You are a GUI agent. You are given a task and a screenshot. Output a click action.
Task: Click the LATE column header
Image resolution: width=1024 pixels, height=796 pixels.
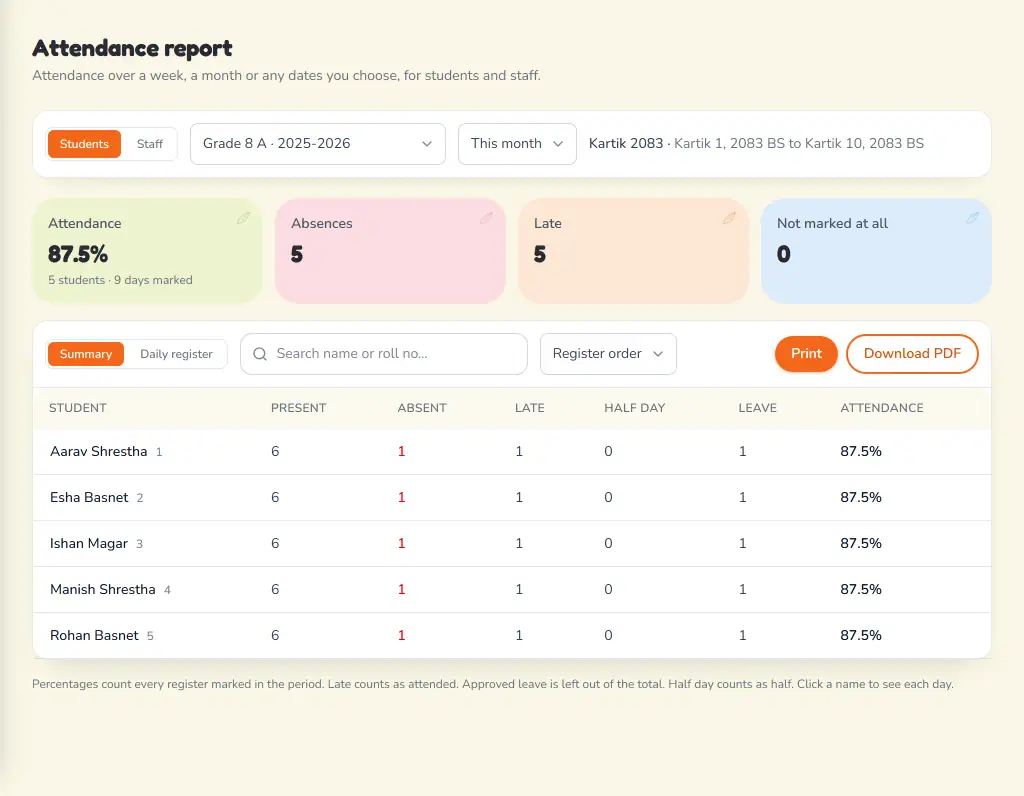pos(530,408)
